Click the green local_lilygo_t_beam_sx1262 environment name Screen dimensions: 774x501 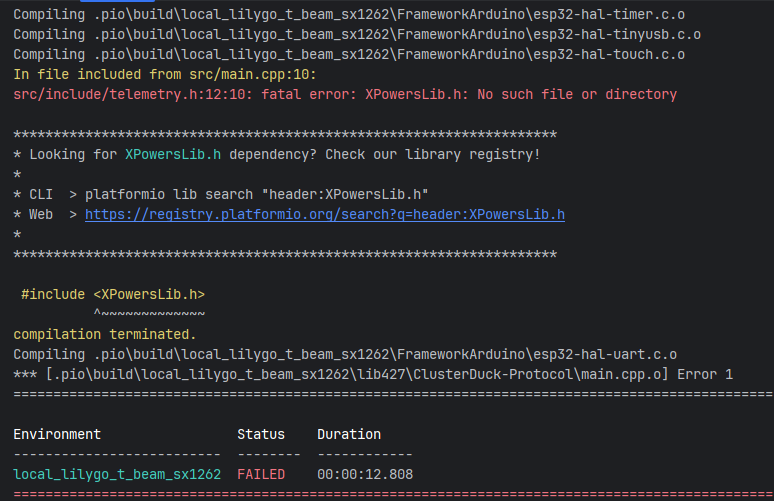[117, 474]
